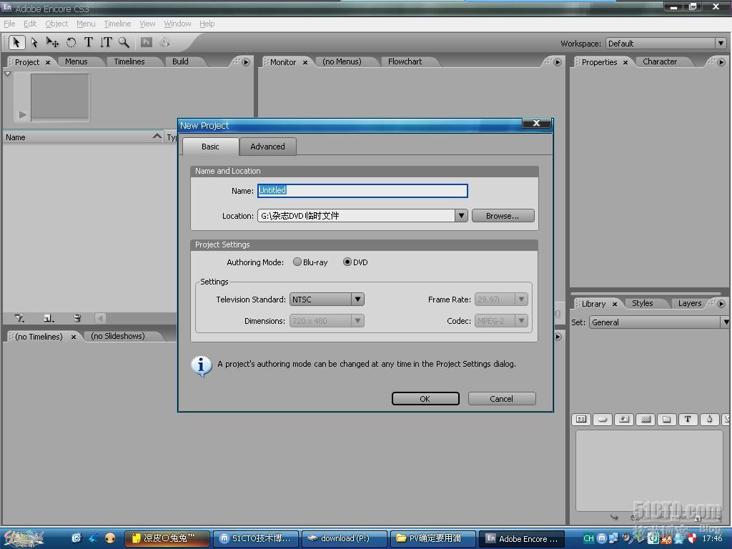The height and width of the screenshot is (549, 732).
Task: Switch to Basic tab in New Project
Action: click(210, 147)
